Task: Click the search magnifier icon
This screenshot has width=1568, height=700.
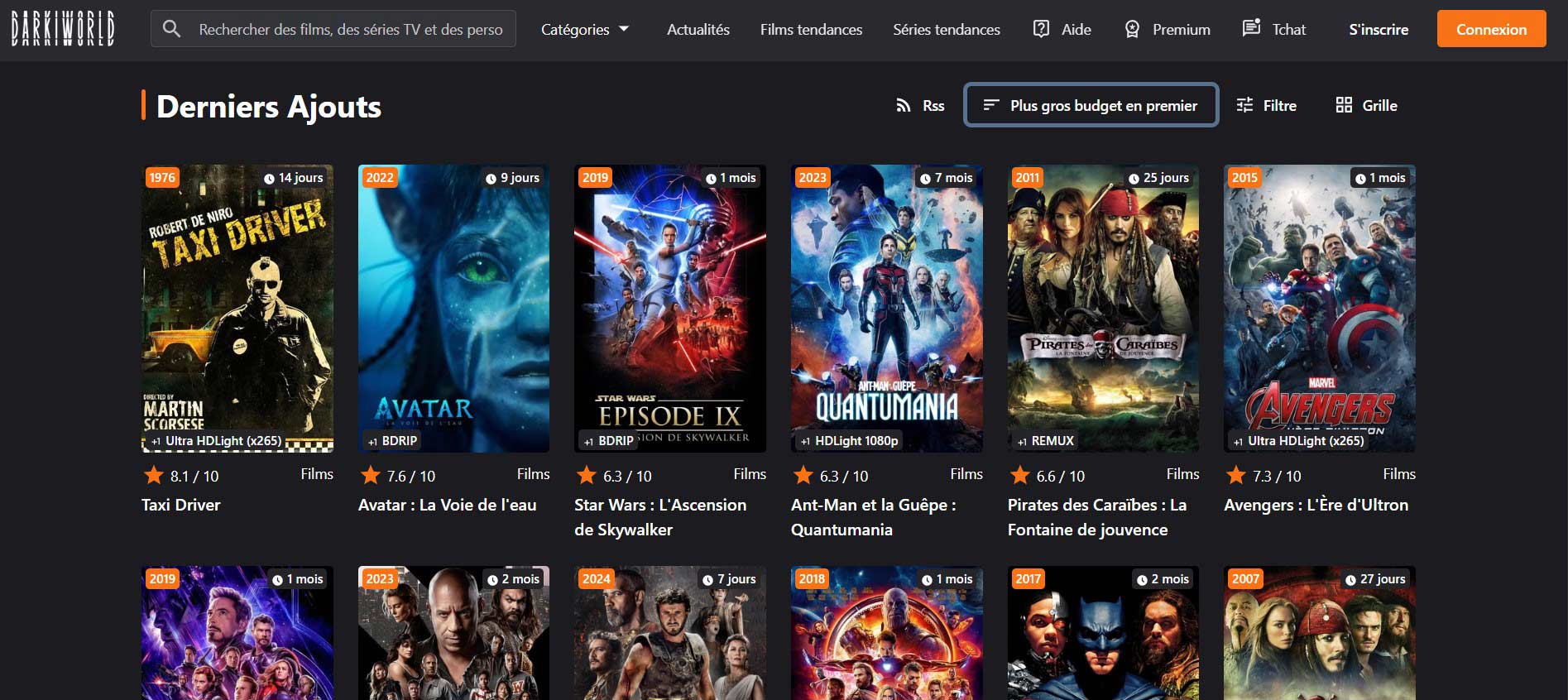Action: [171, 29]
